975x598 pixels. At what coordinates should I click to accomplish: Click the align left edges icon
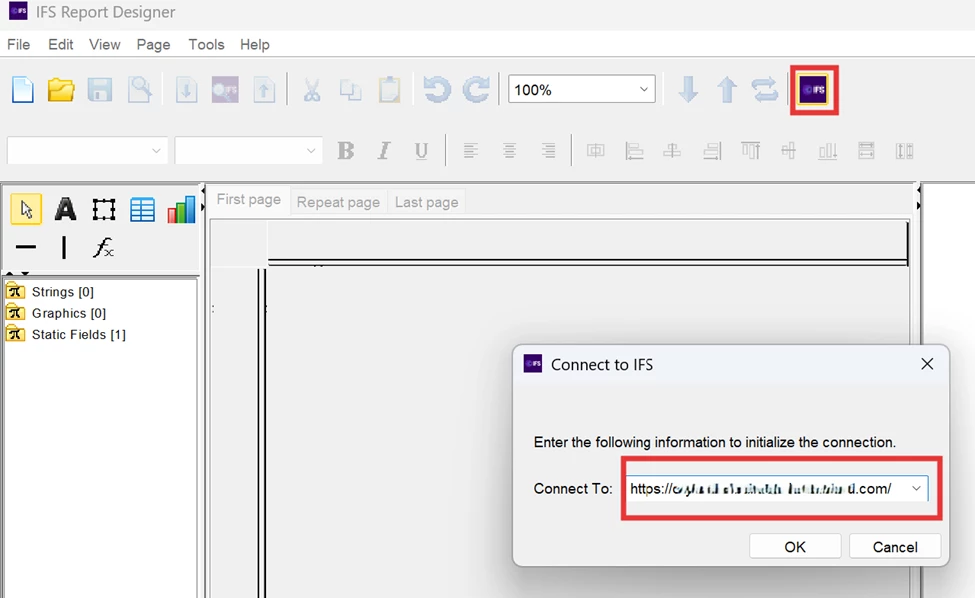634,150
